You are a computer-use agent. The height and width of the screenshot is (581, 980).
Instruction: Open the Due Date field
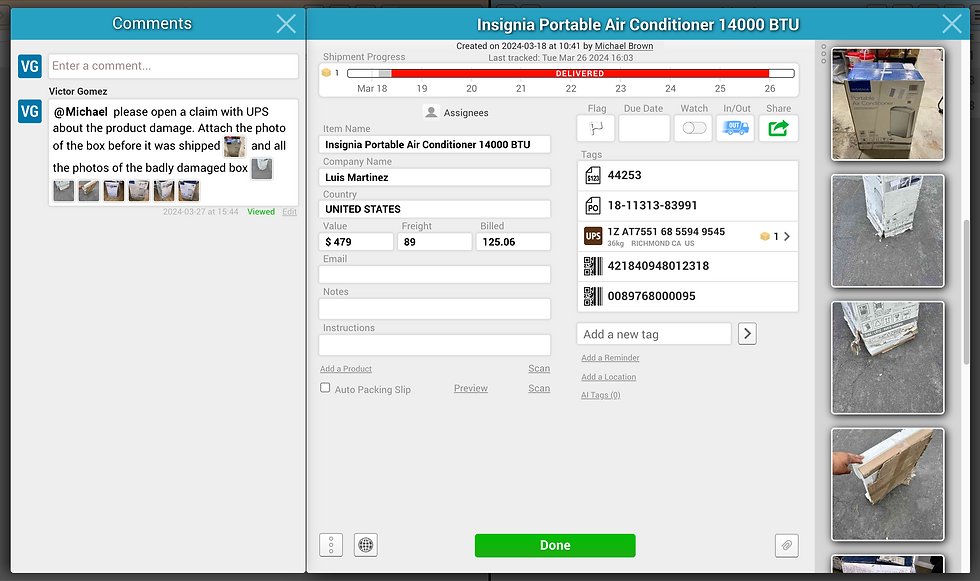644,129
